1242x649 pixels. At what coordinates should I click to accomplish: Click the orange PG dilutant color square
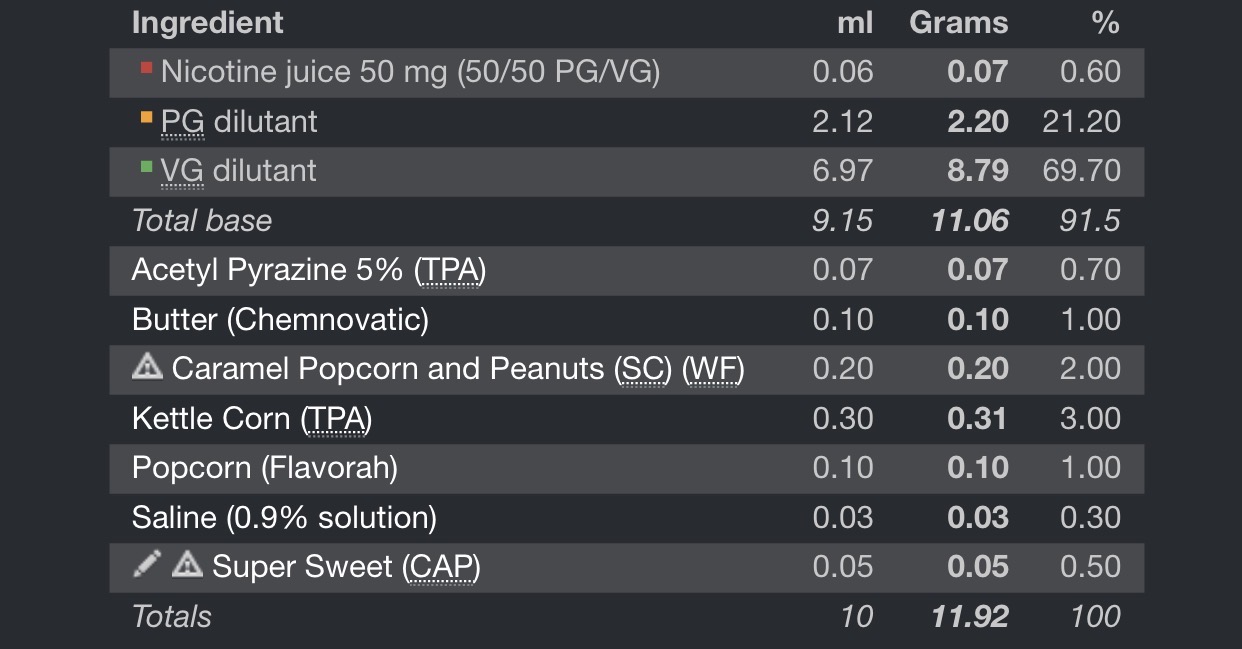point(147,118)
